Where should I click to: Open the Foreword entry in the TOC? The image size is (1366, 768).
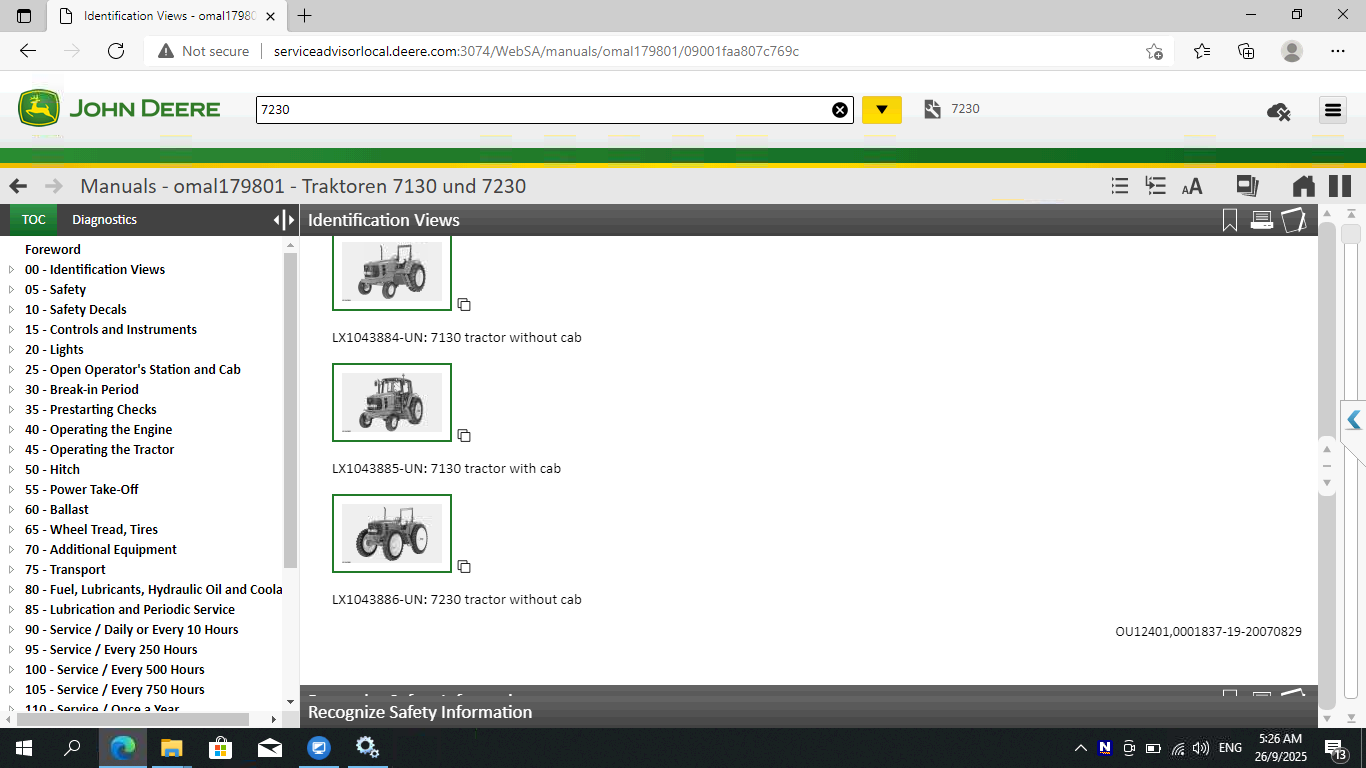[x=52, y=249]
